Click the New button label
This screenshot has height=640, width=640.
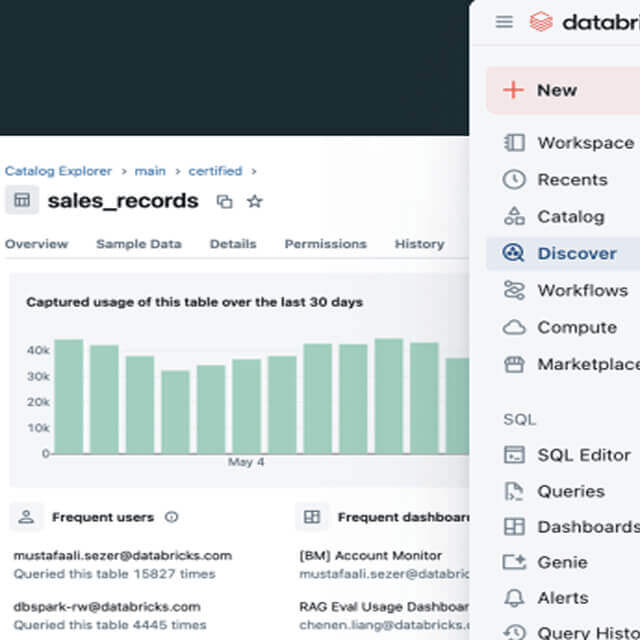click(557, 90)
